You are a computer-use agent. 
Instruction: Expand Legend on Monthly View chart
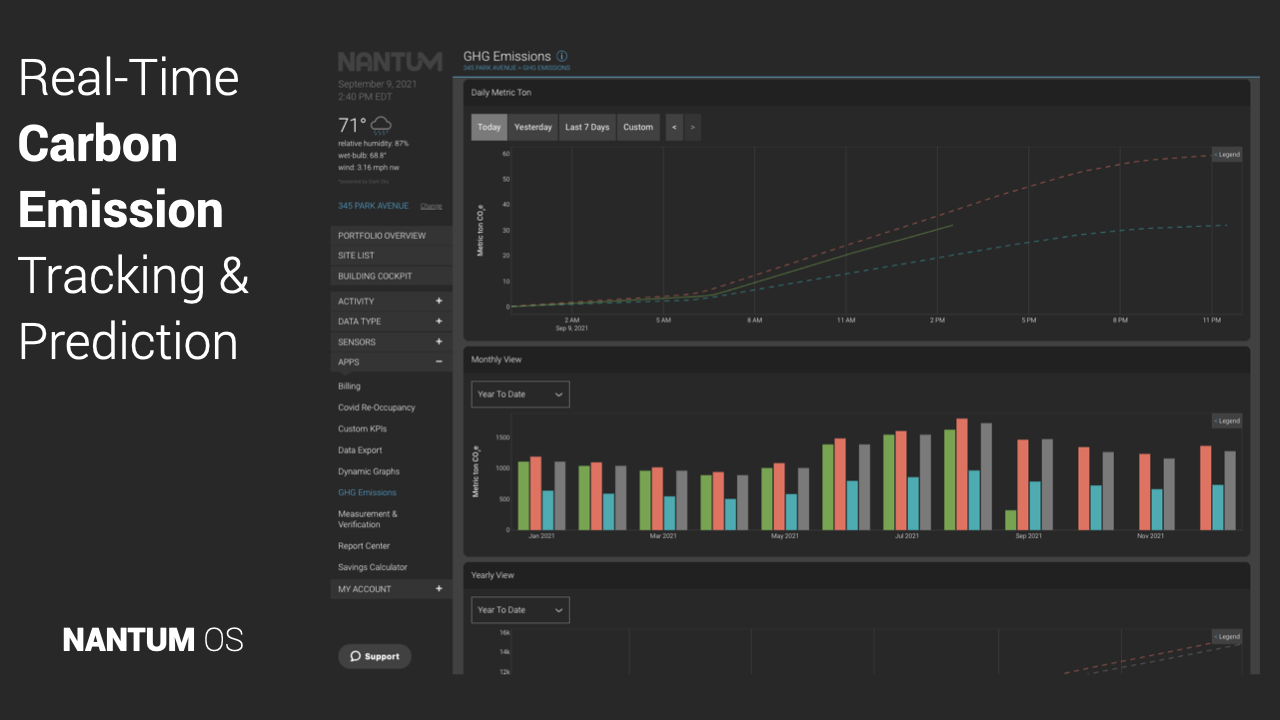(1227, 420)
